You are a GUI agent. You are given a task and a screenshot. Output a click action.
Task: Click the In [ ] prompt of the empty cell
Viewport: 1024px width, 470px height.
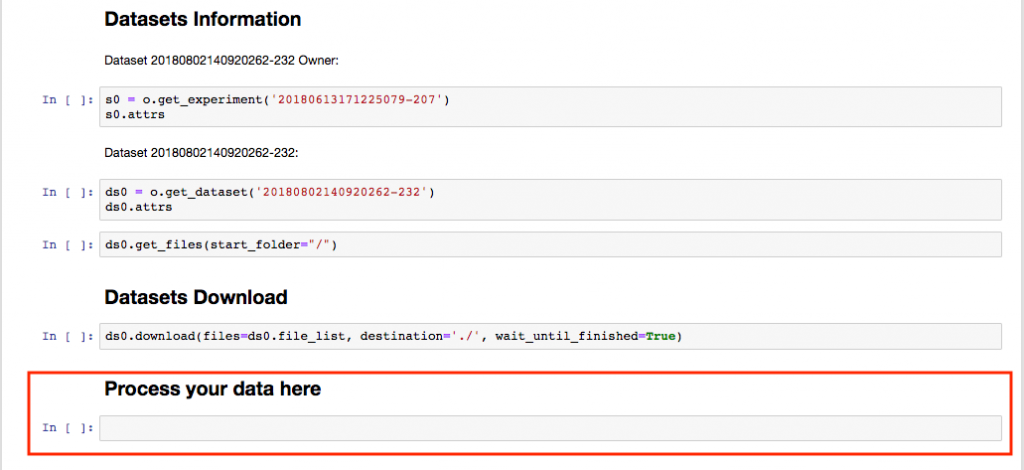68,428
